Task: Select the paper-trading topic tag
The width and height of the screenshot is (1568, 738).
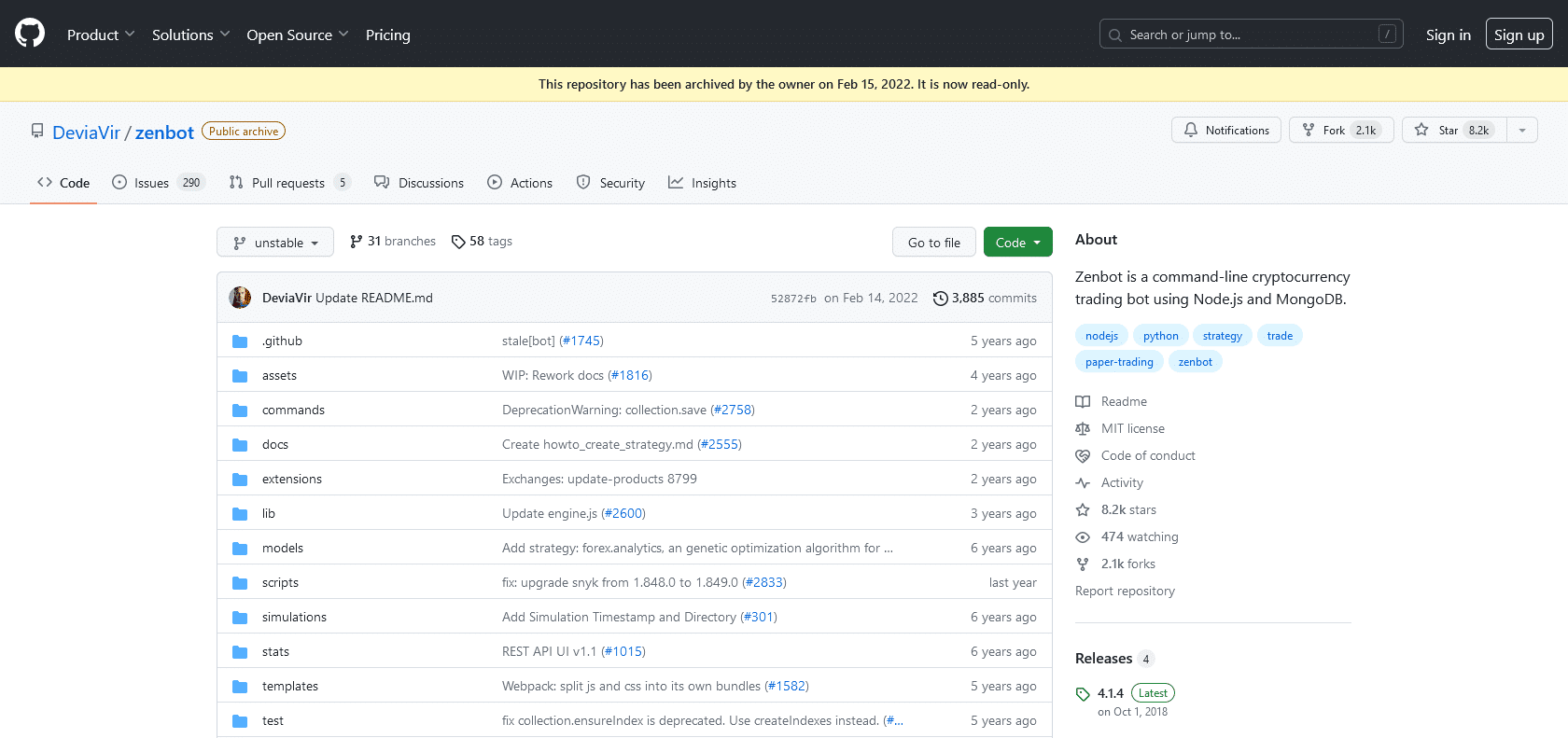Action: point(1119,362)
